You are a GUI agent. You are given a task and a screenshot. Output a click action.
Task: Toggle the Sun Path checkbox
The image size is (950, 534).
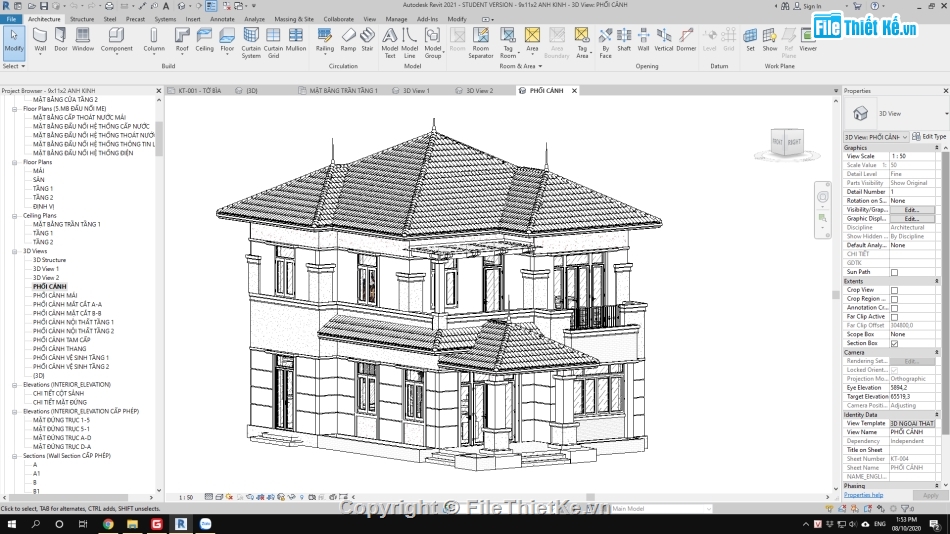[894, 272]
